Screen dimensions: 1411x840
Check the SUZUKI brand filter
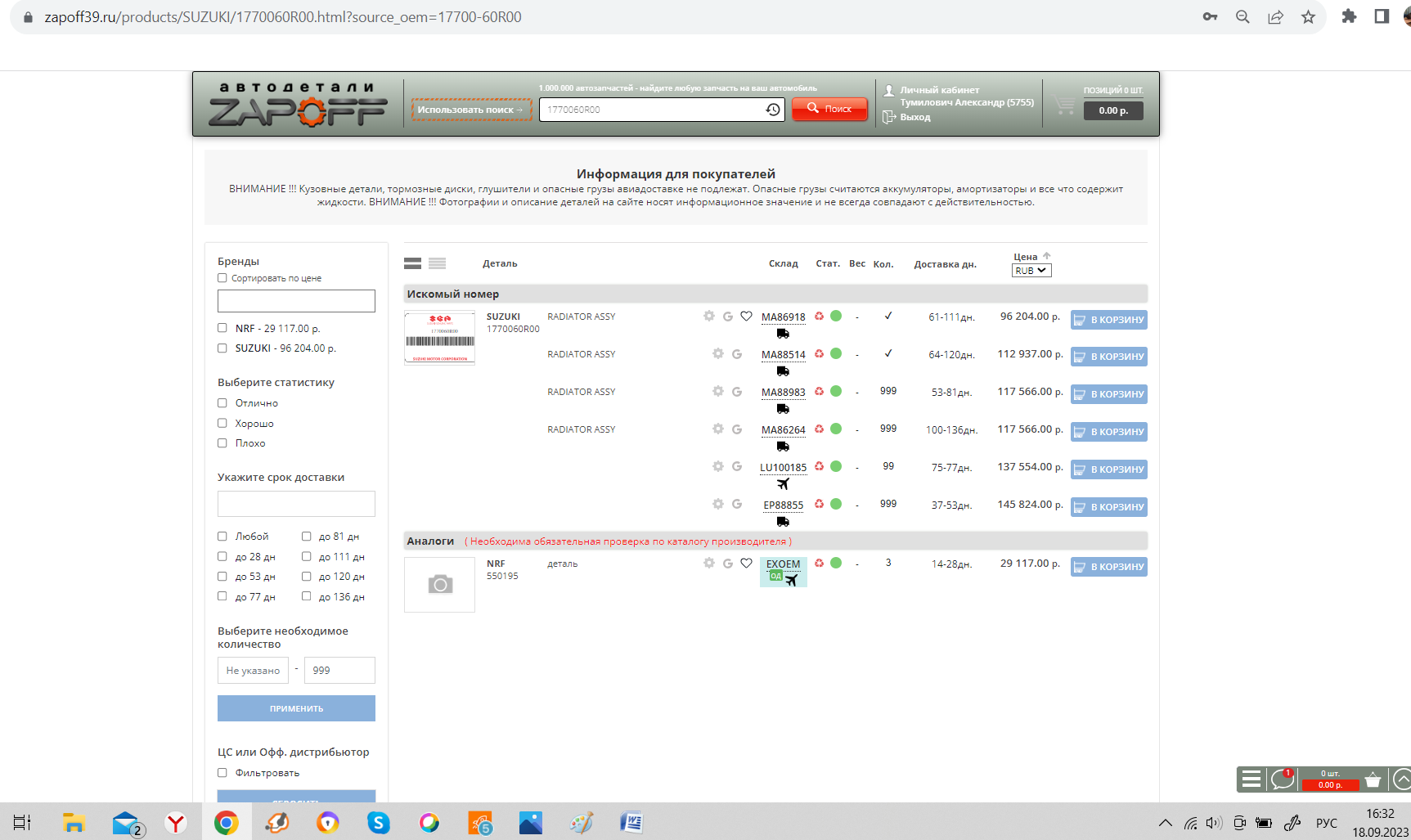[222, 348]
